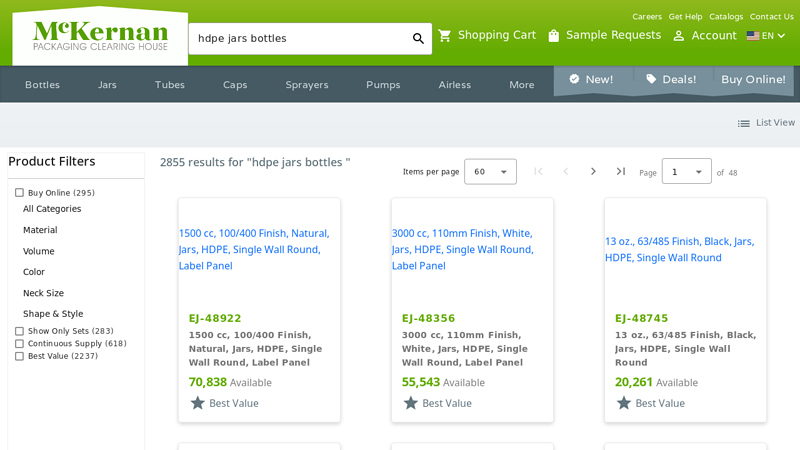Jump to last results page arrow
Screen dimensions: 800x450
pos(621,172)
